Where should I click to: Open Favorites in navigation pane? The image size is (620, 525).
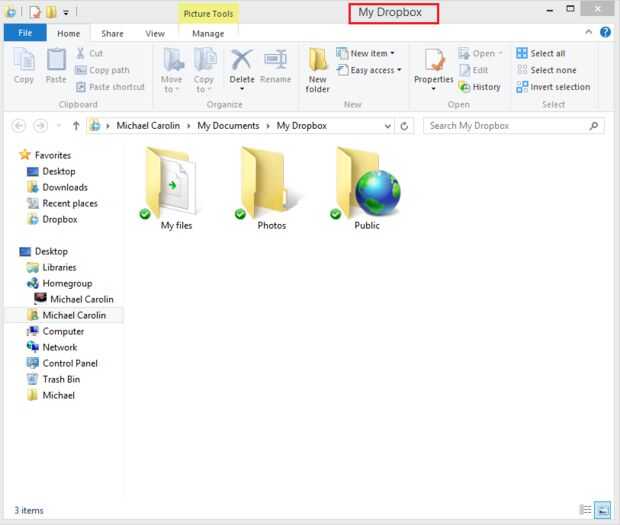[45, 155]
